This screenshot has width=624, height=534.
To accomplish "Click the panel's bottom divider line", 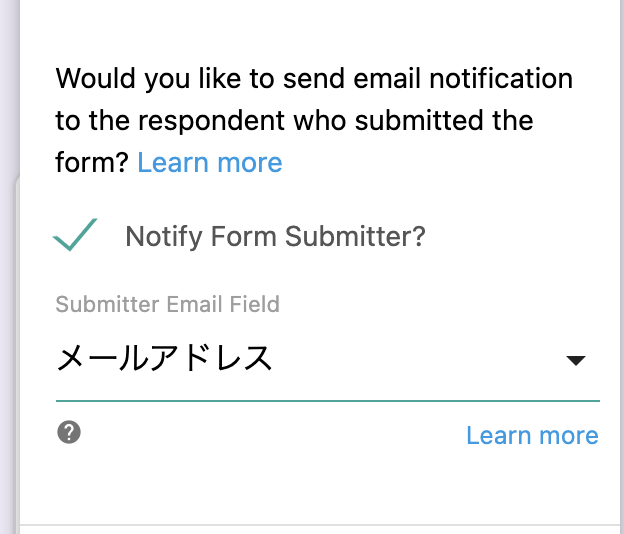I will (x=322, y=525).
